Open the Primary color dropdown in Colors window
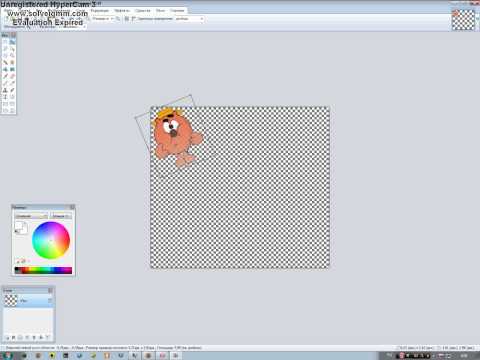This screenshot has height=360, width=480. pos(31,216)
